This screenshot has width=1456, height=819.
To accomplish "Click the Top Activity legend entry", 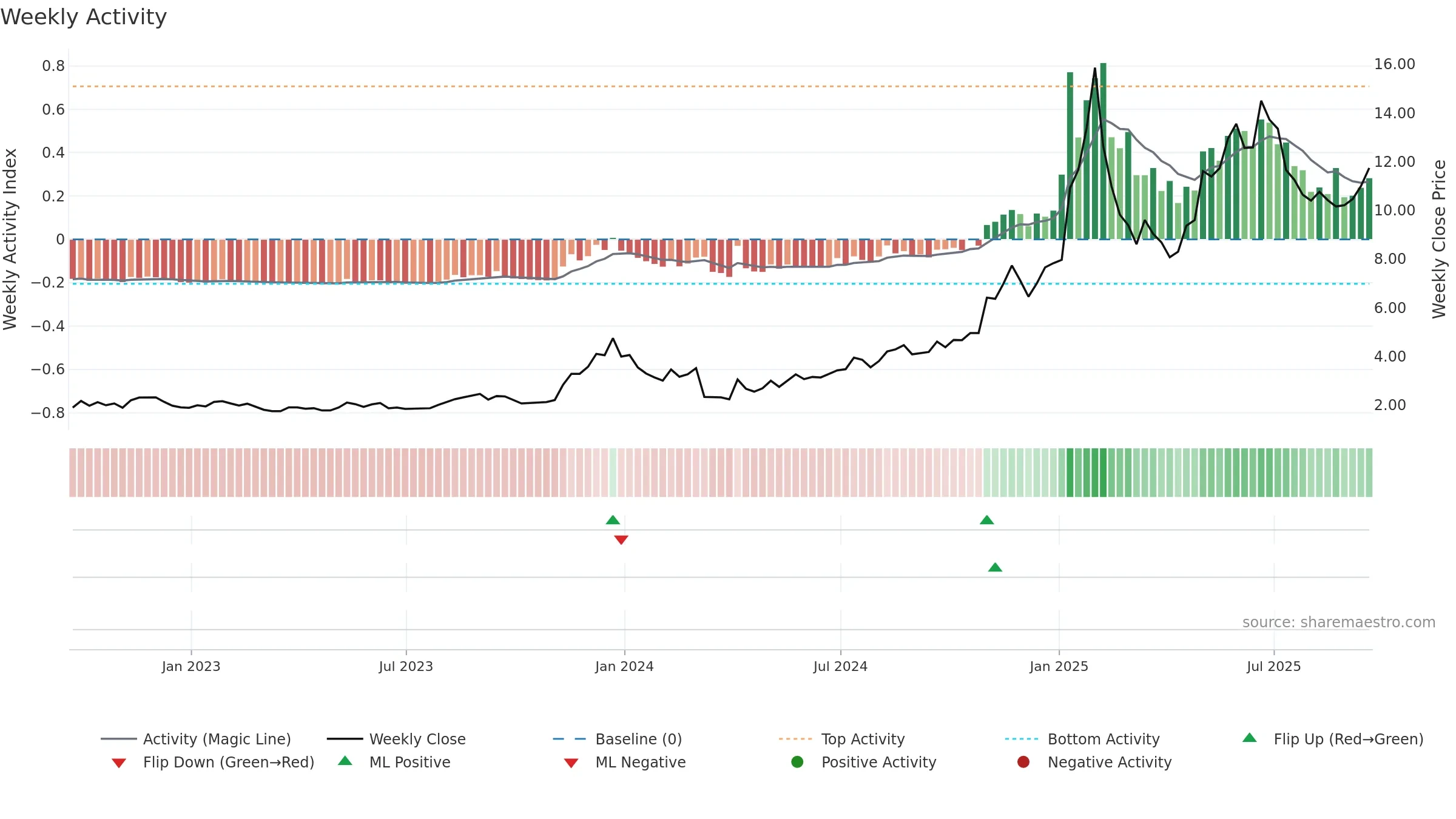I will point(842,739).
